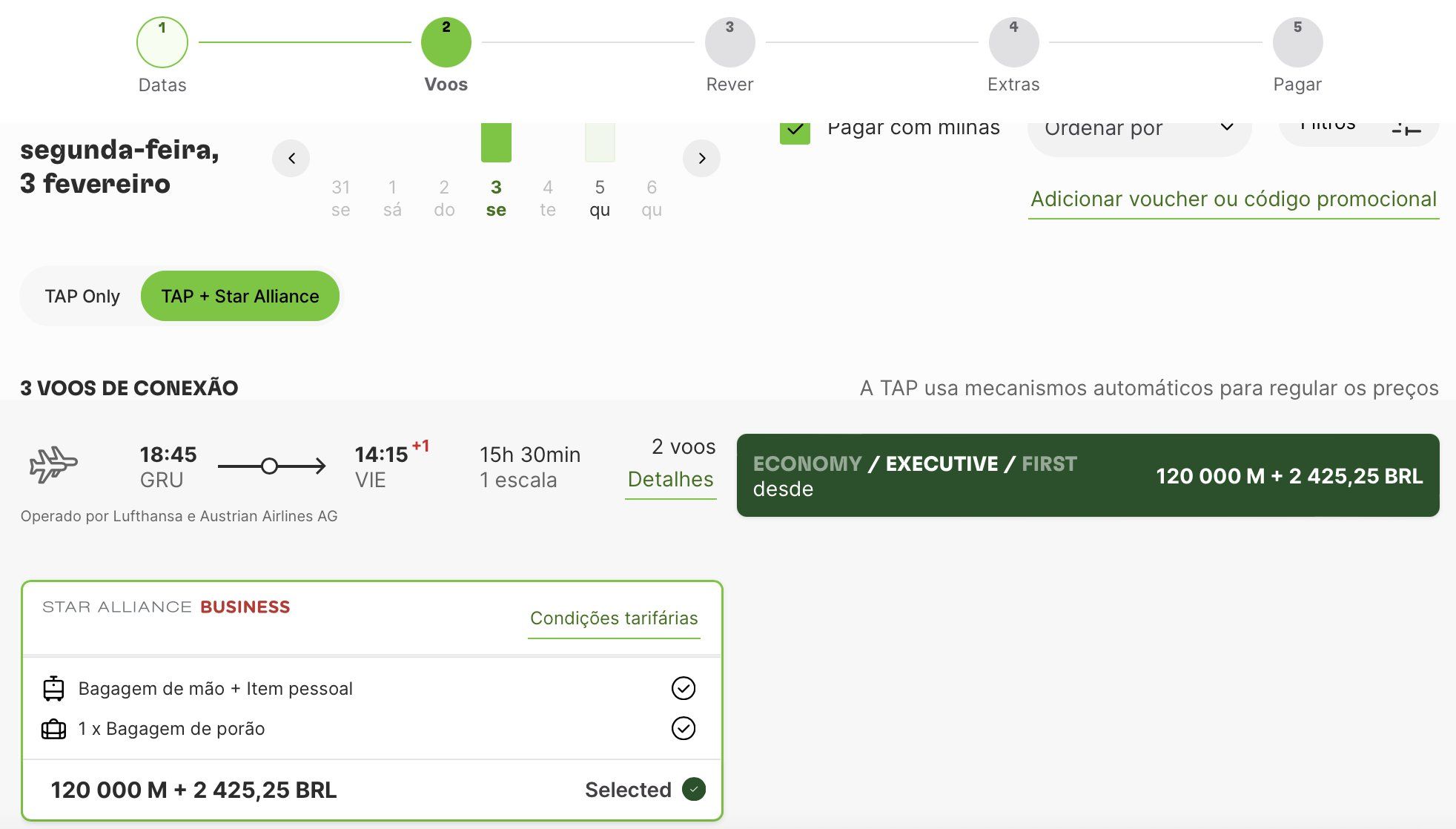Pick date 31 se in calendar

[341, 198]
